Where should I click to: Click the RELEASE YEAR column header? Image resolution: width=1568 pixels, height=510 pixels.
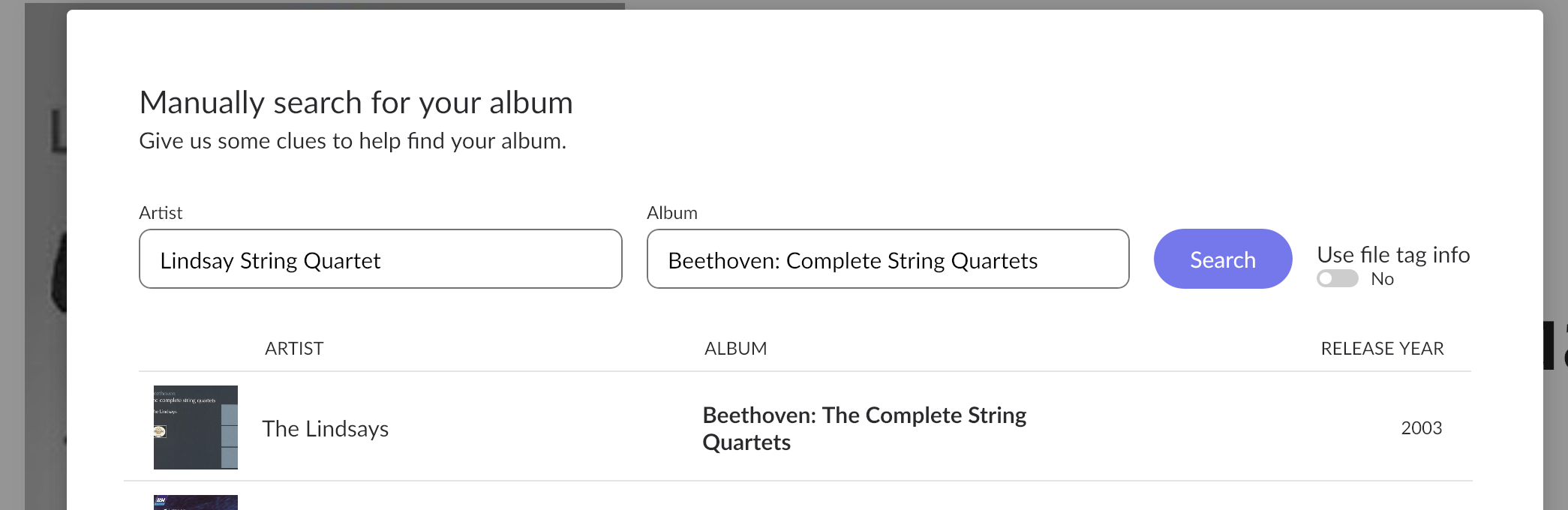click(x=1382, y=349)
